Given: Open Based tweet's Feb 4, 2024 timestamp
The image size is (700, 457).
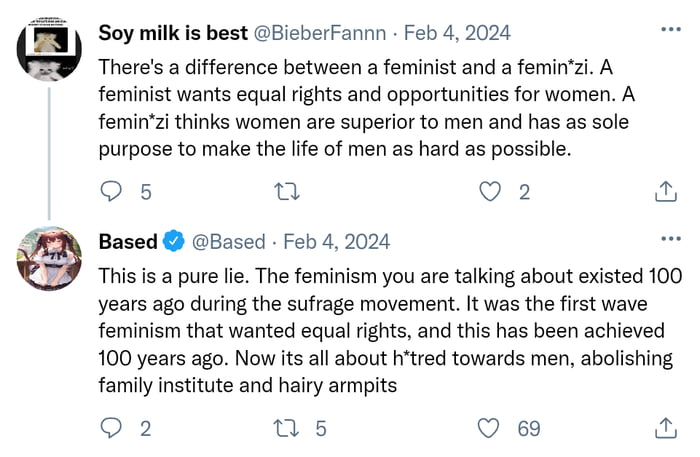Looking at the screenshot, I should click(x=337, y=242).
